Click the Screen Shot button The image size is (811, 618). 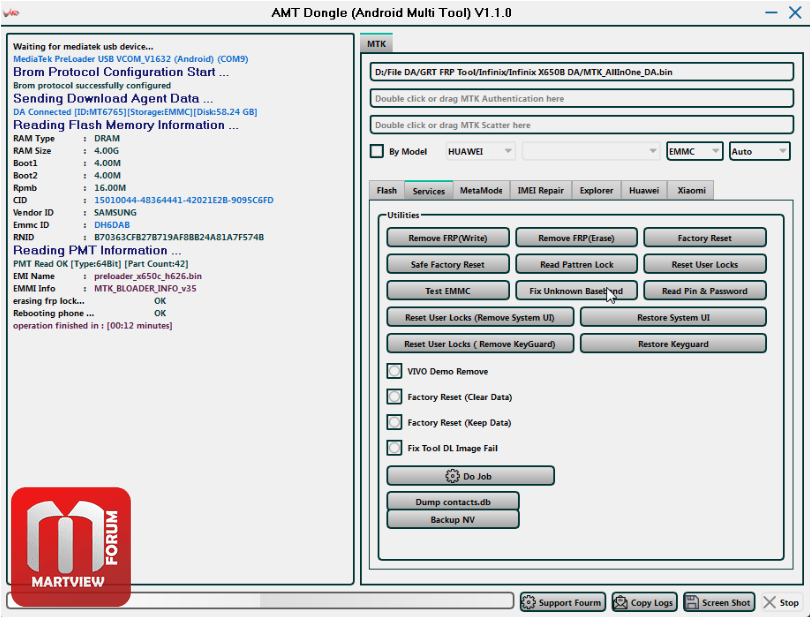pos(719,602)
